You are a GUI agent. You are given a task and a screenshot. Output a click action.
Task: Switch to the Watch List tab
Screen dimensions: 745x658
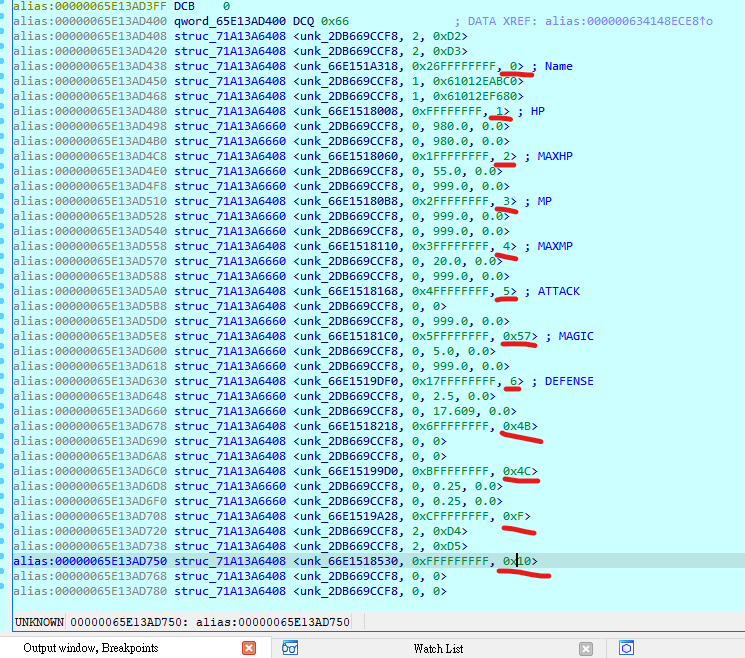(x=438, y=648)
